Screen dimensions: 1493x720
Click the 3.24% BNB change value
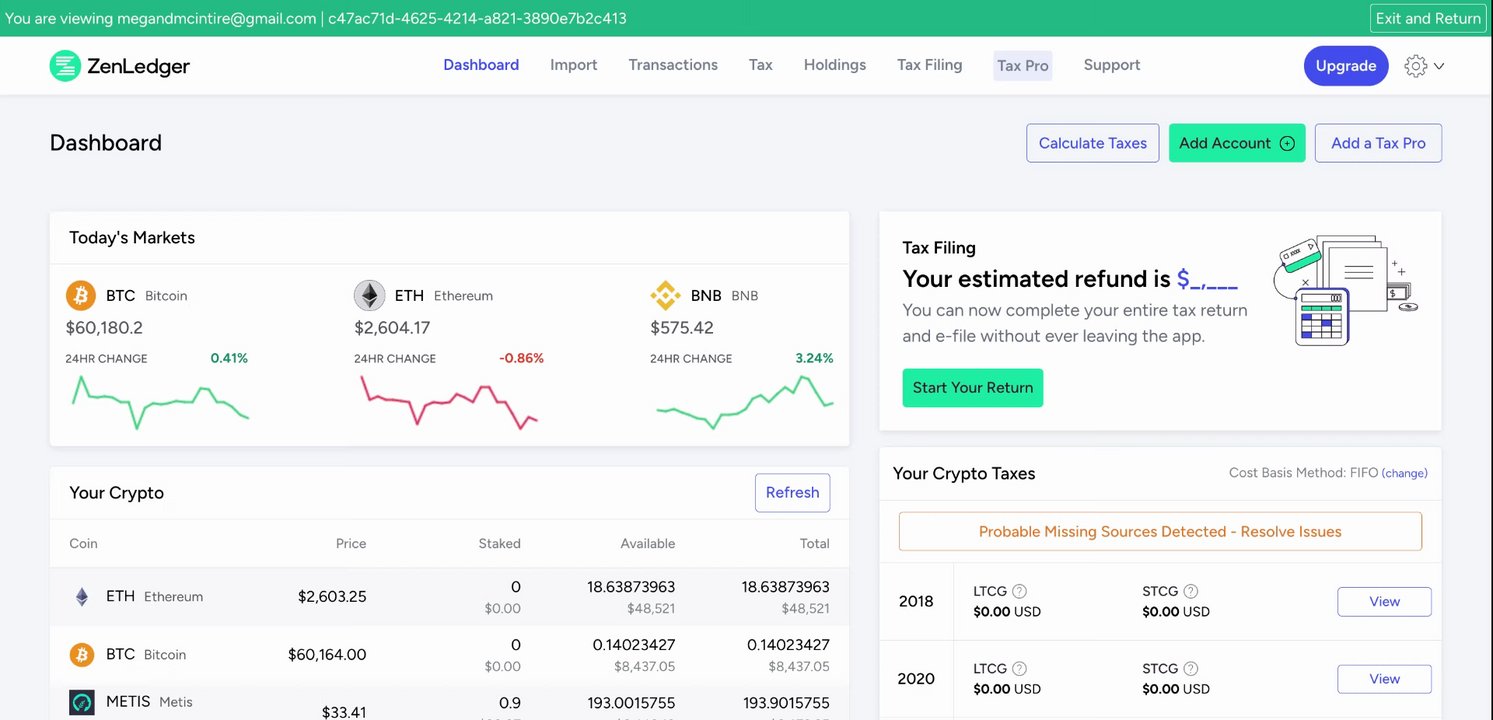(x=814, y=358)
